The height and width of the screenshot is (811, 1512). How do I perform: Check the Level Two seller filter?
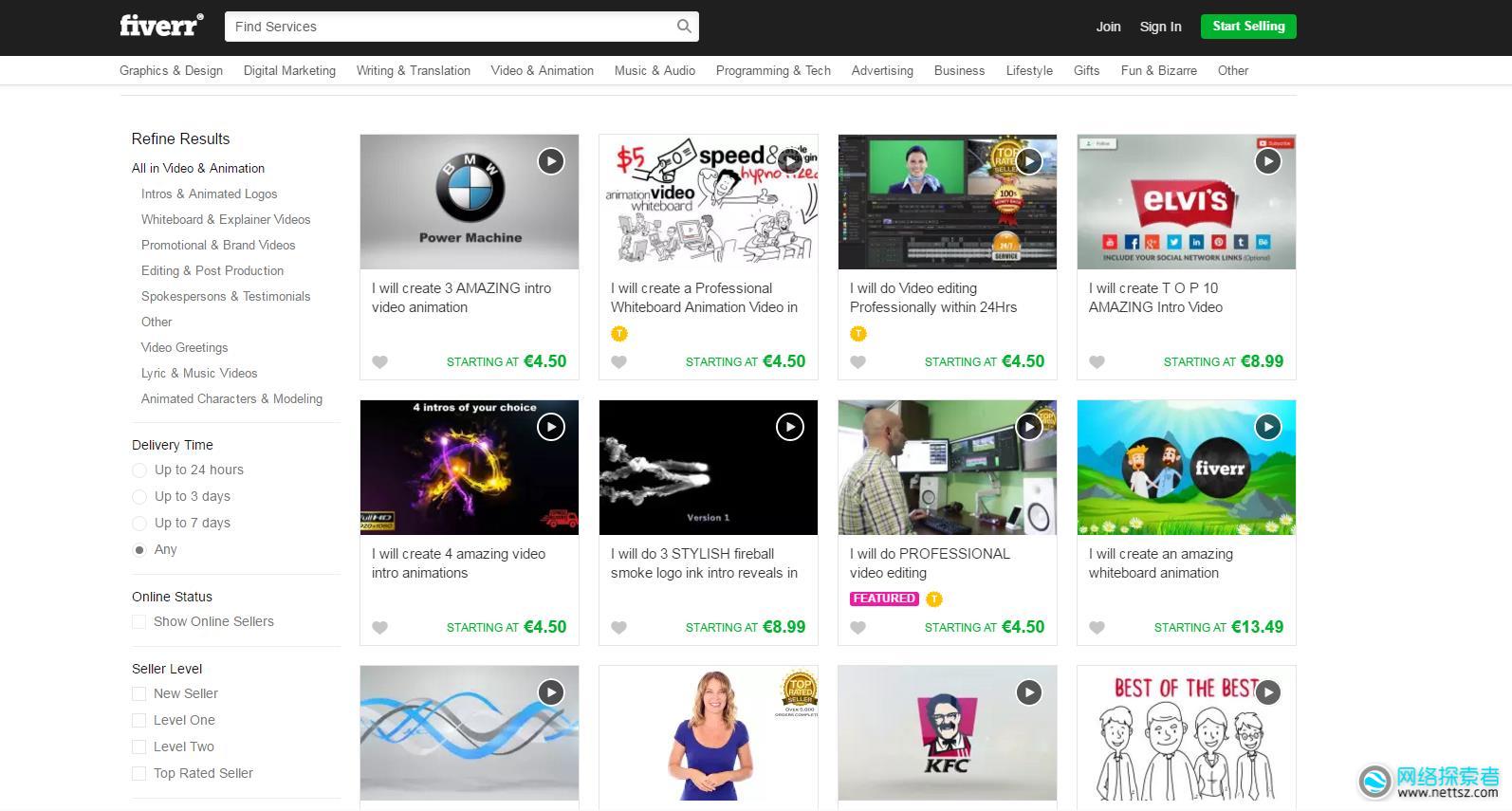point(139,747)
